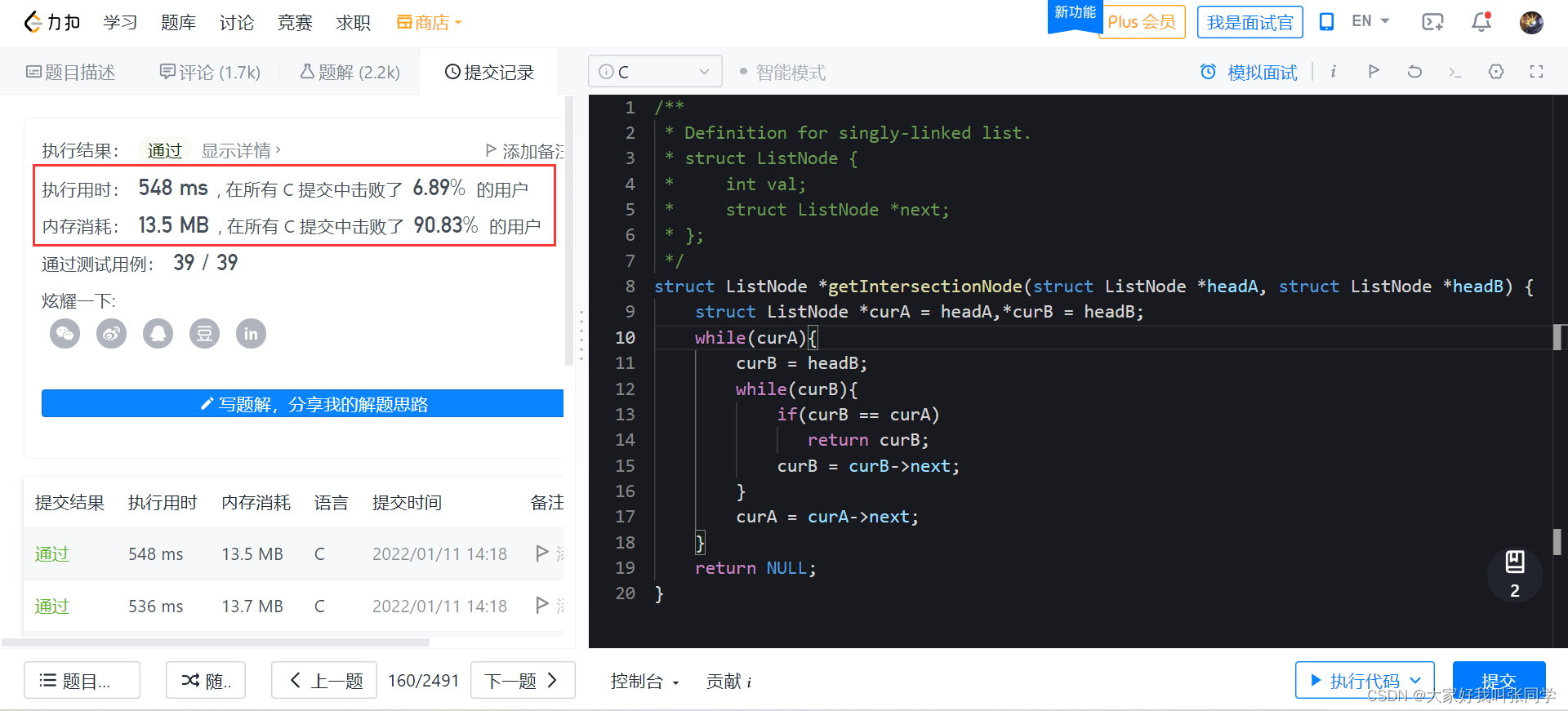Go to next problem 下一题

523,680
